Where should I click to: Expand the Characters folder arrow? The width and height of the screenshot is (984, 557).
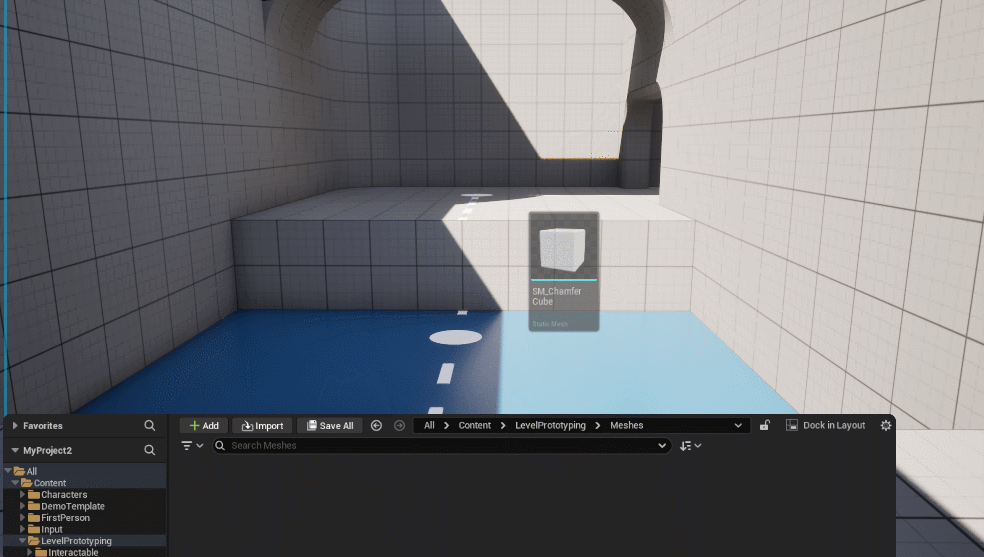point(23,495)
